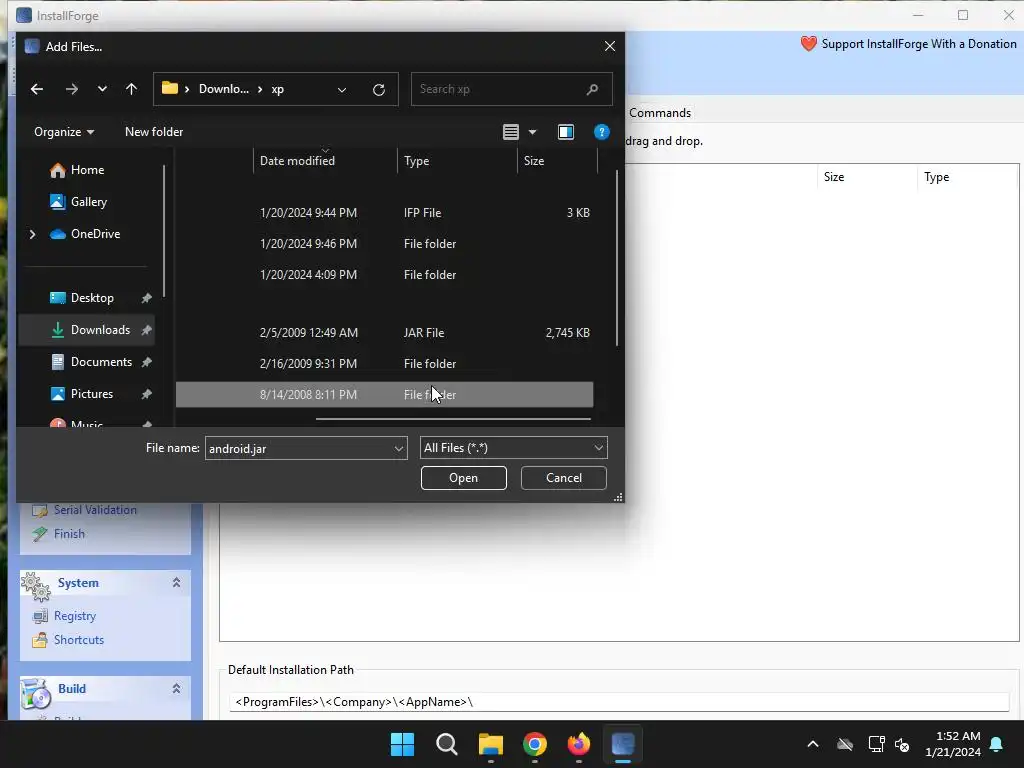Screen dimensions: 1024x768
Task: Collapse the Build section
Action: click(176, 688)
